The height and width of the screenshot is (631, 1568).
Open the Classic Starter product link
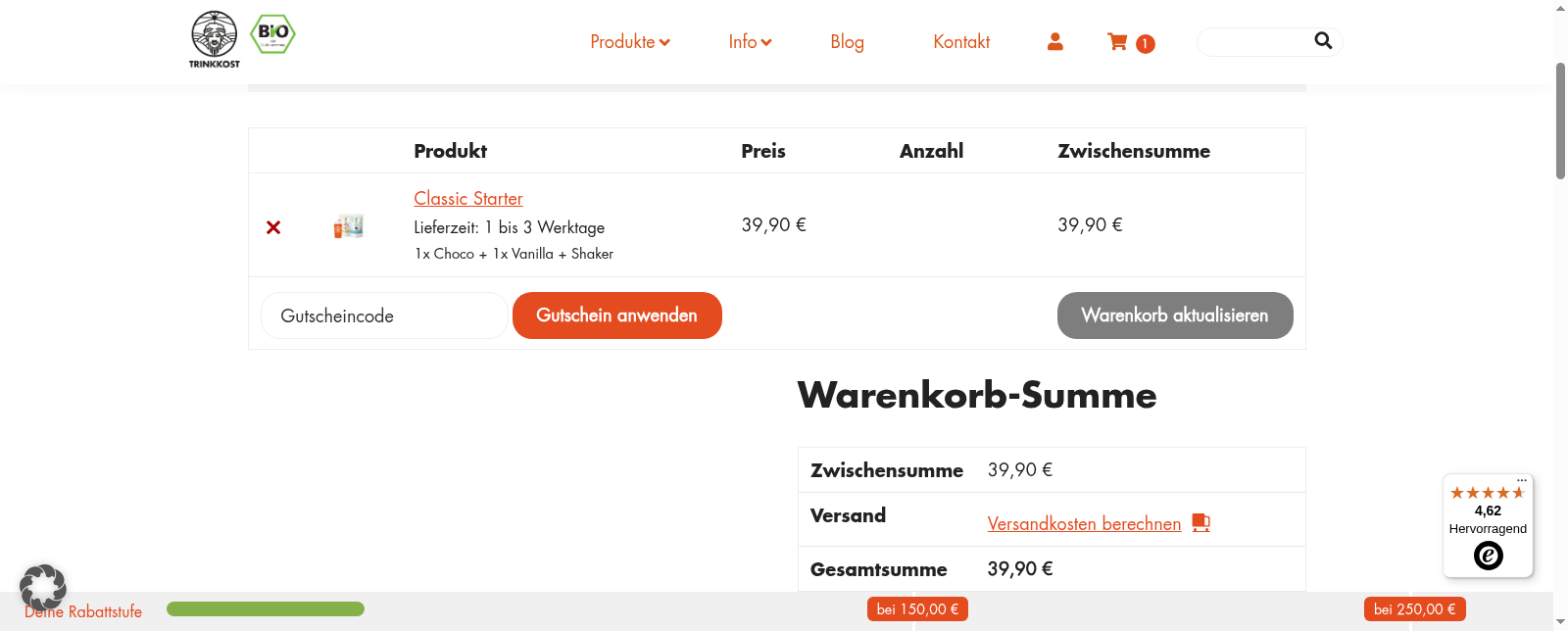467,198
